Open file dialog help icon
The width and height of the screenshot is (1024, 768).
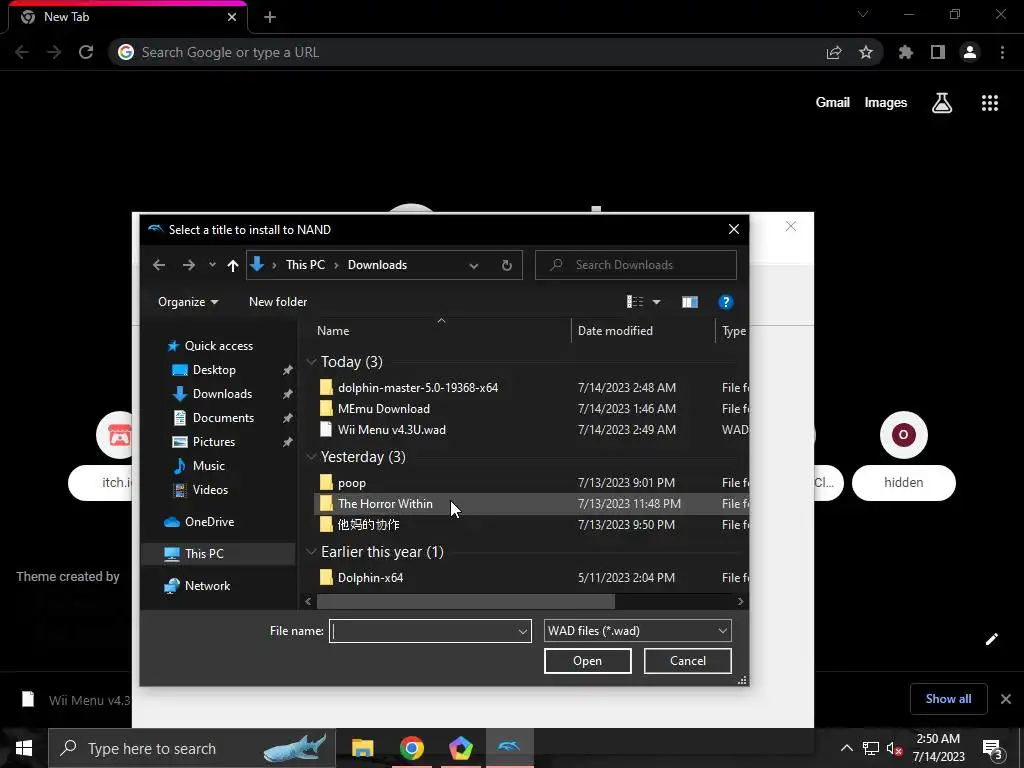coord(725,302)
